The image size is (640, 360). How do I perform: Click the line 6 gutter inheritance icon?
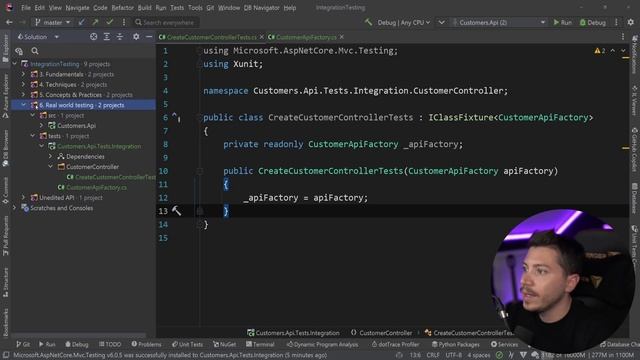pos(176,118)
